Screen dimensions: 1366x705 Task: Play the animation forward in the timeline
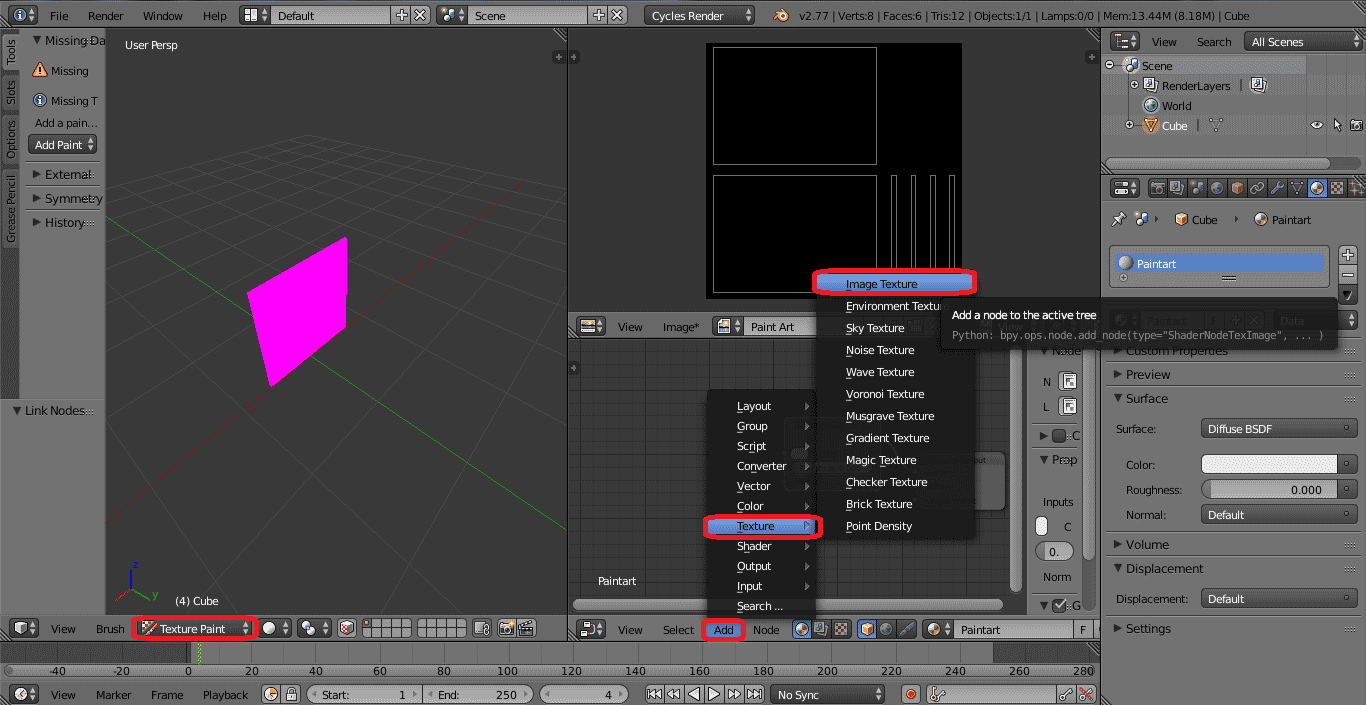coord(714,693)
